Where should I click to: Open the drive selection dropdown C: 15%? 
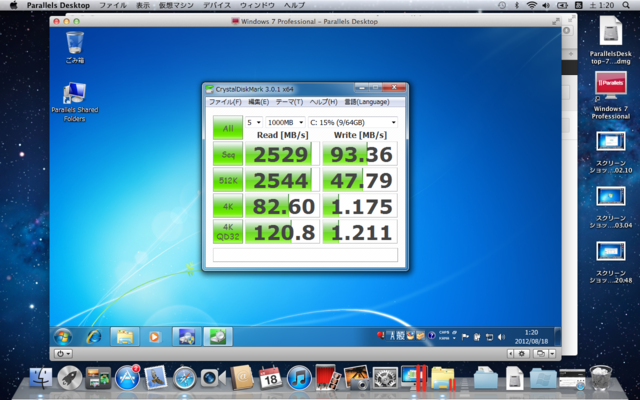[353, 122]
